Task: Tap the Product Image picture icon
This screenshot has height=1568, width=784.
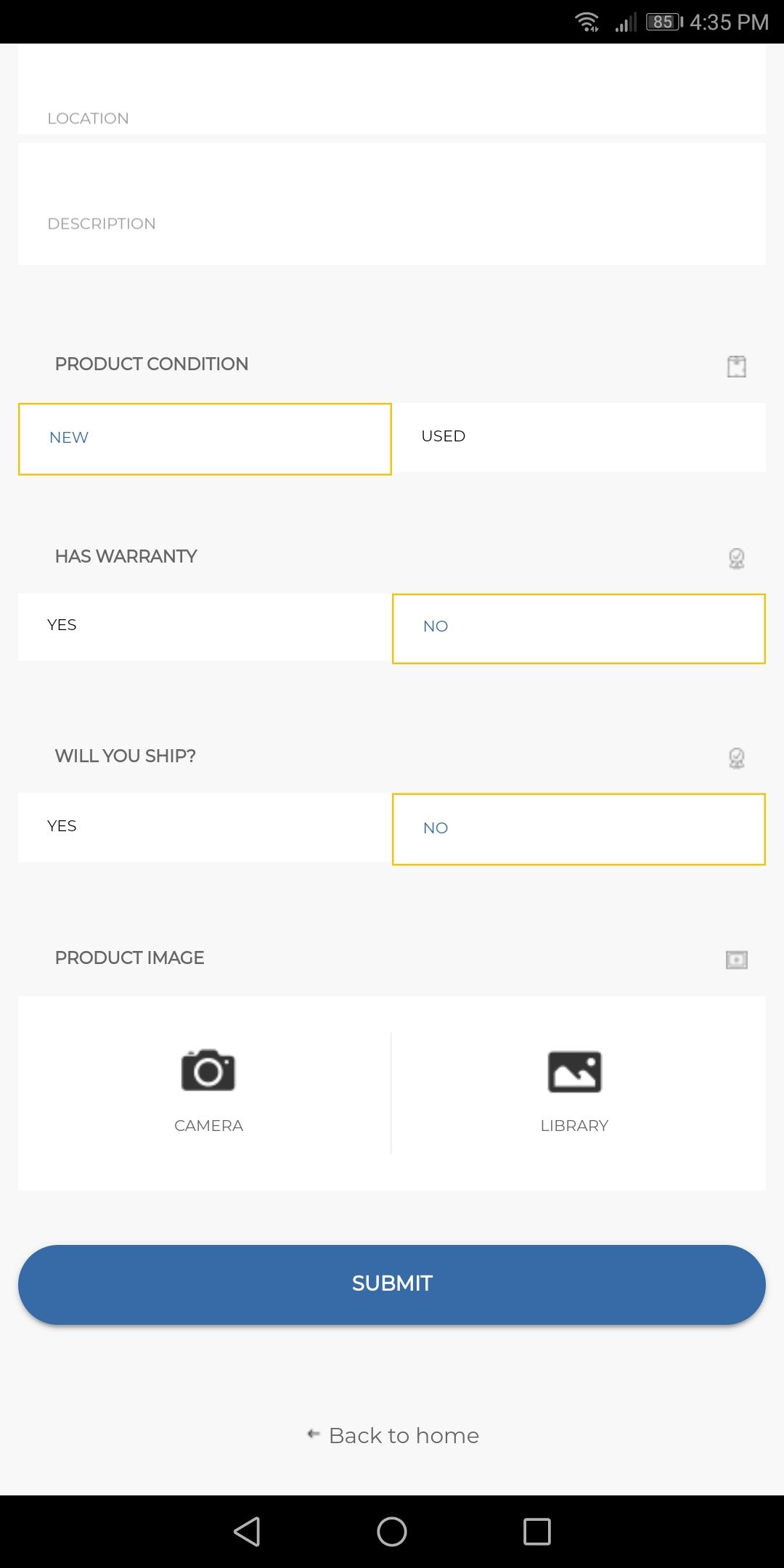Action: pos(736,960)
